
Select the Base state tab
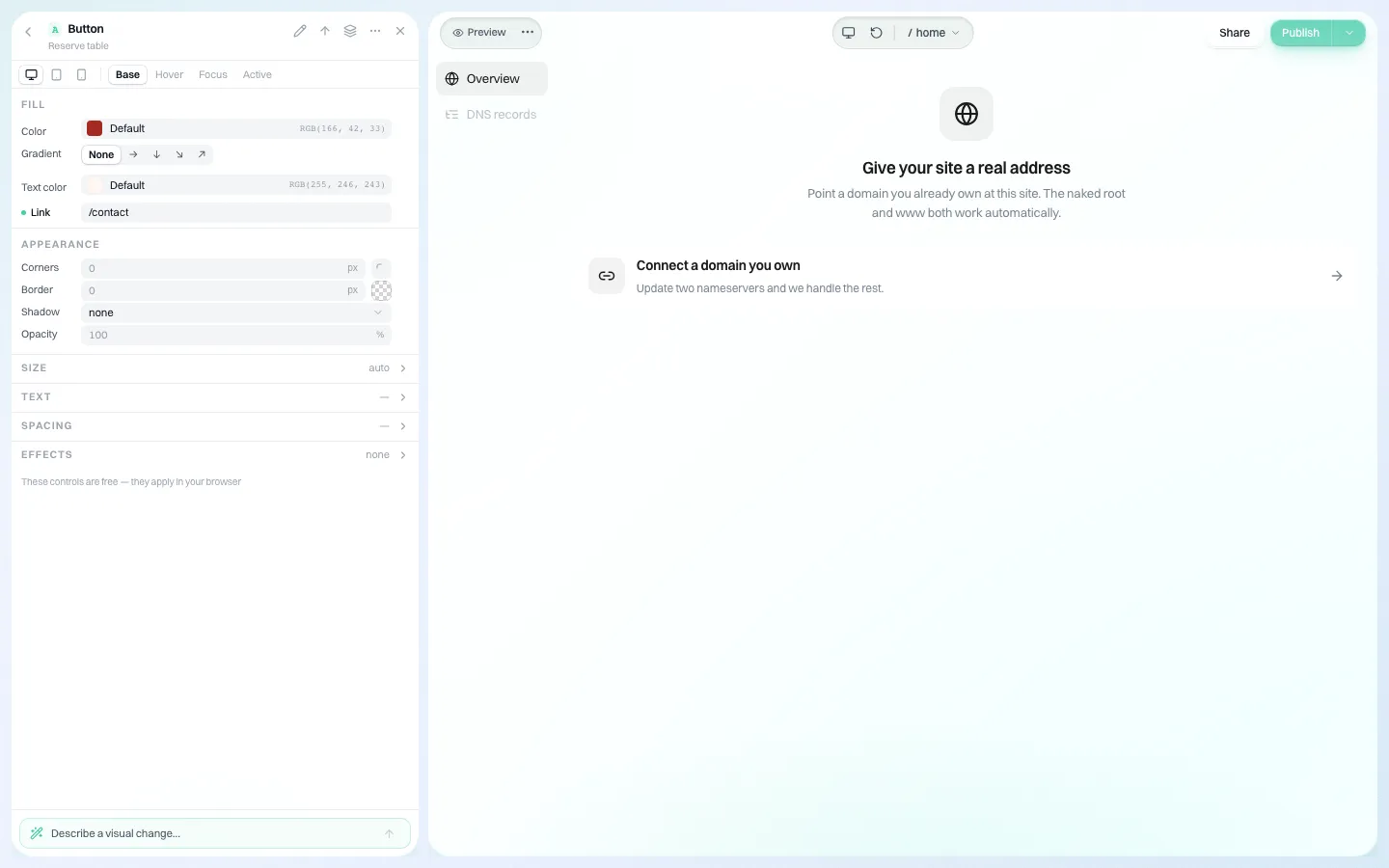[x=127, y=74]
